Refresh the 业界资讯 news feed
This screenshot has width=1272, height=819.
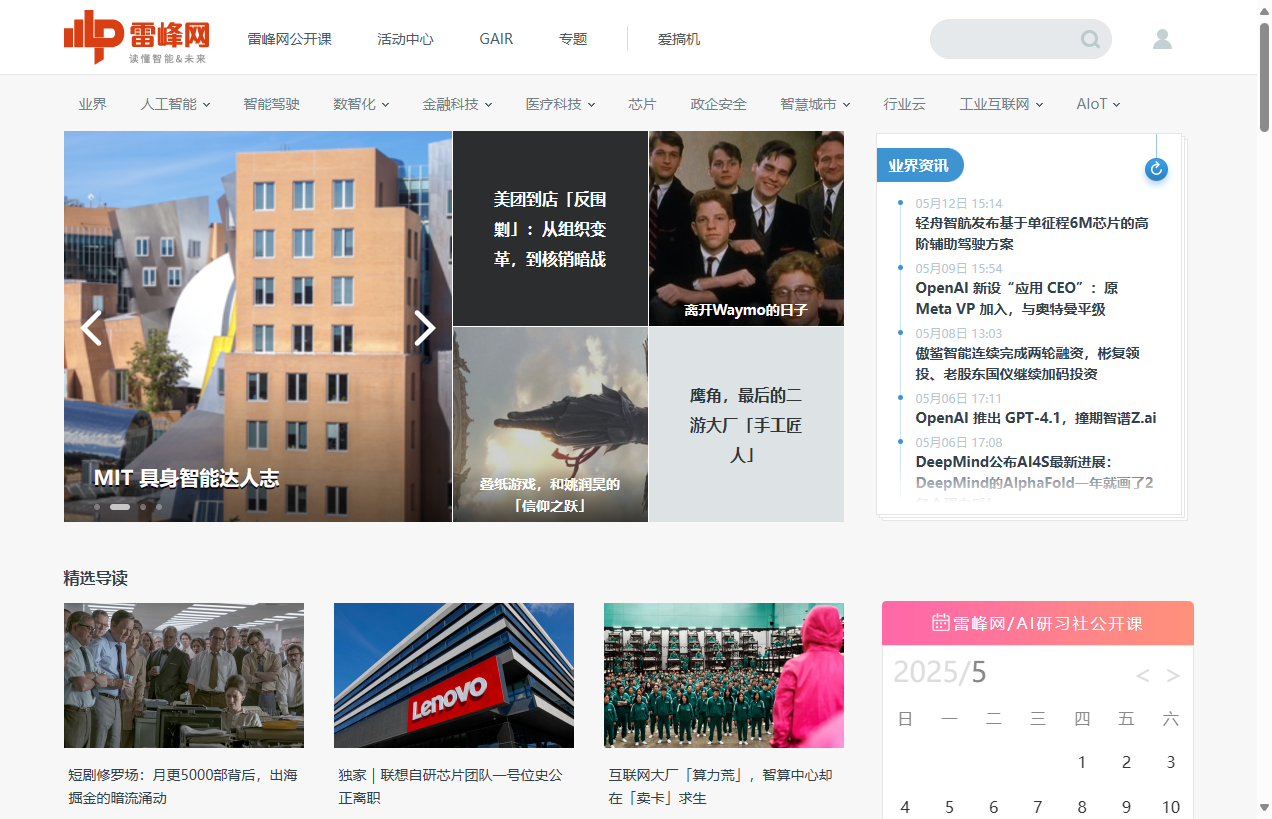[x=1156, y=169]
